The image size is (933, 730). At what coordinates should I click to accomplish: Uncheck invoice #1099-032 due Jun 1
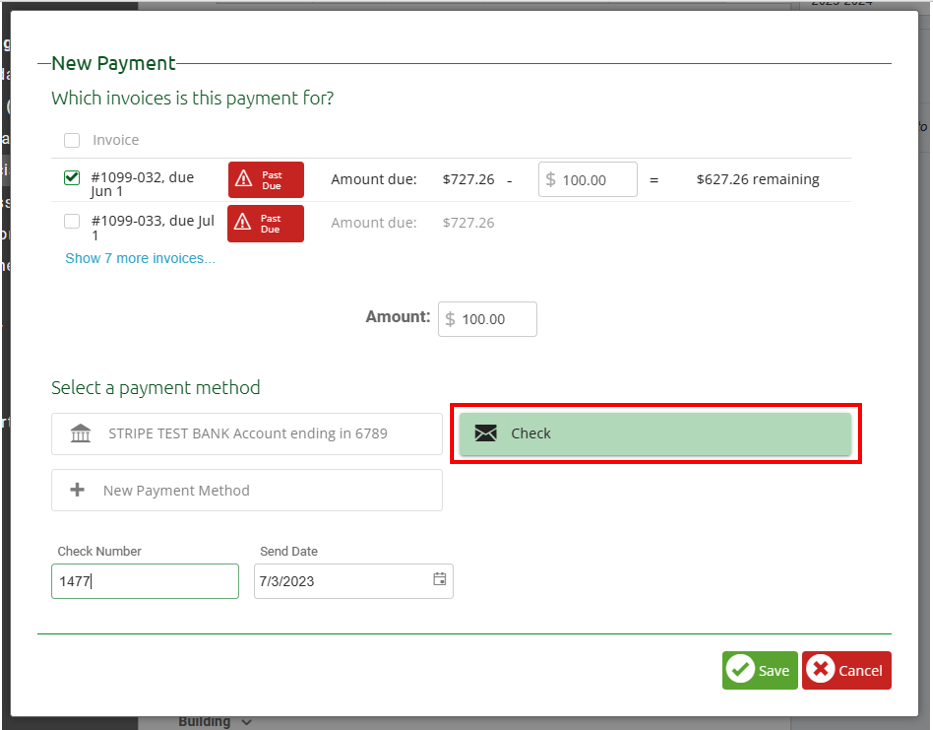[x=71, y=177]
